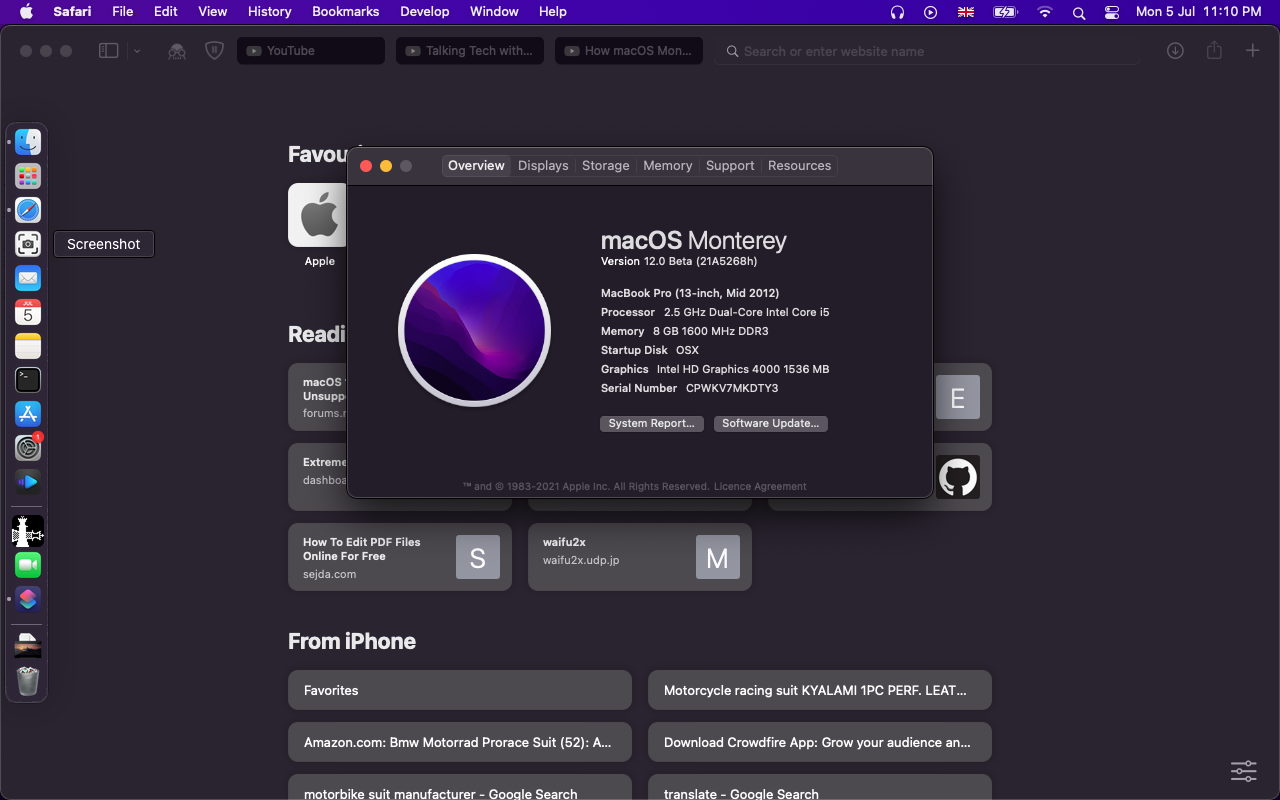This screenshot has width=1280, height=800.
Task: Click the System Report button
Action: (x=652, y=424)
